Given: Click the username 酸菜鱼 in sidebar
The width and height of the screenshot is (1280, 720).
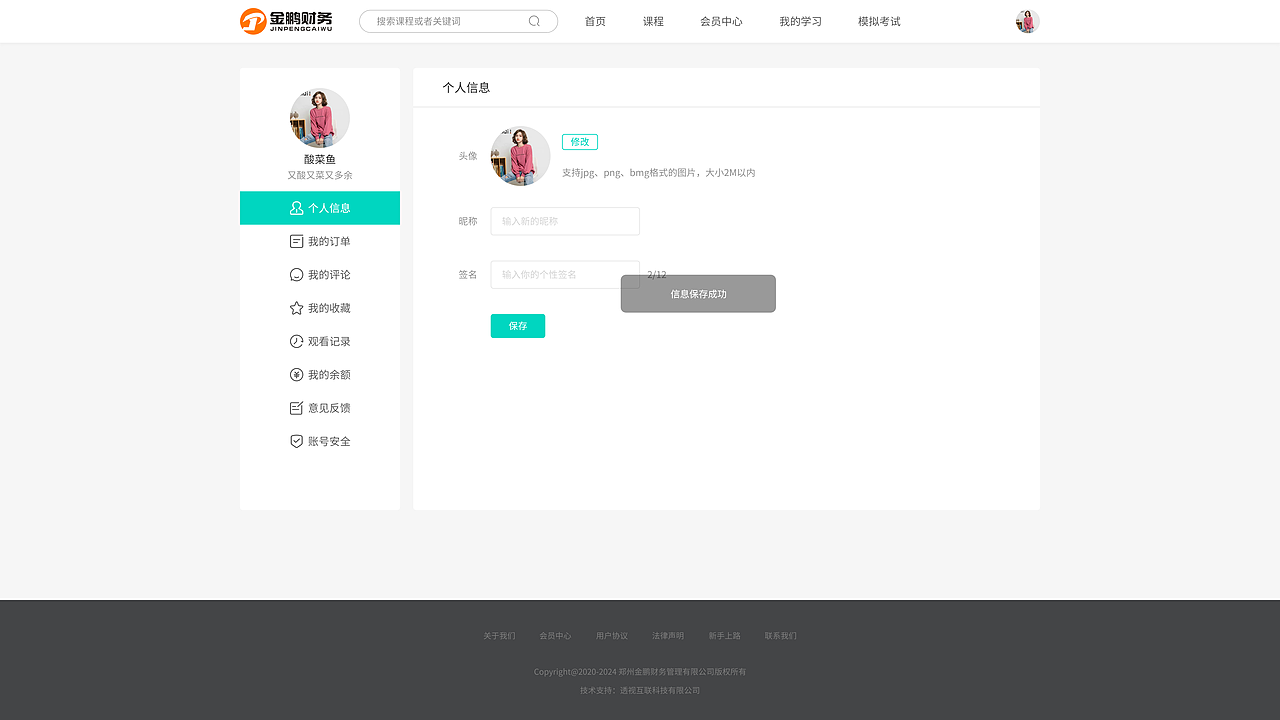Looking at the screenshot, I should pos(320,159).
